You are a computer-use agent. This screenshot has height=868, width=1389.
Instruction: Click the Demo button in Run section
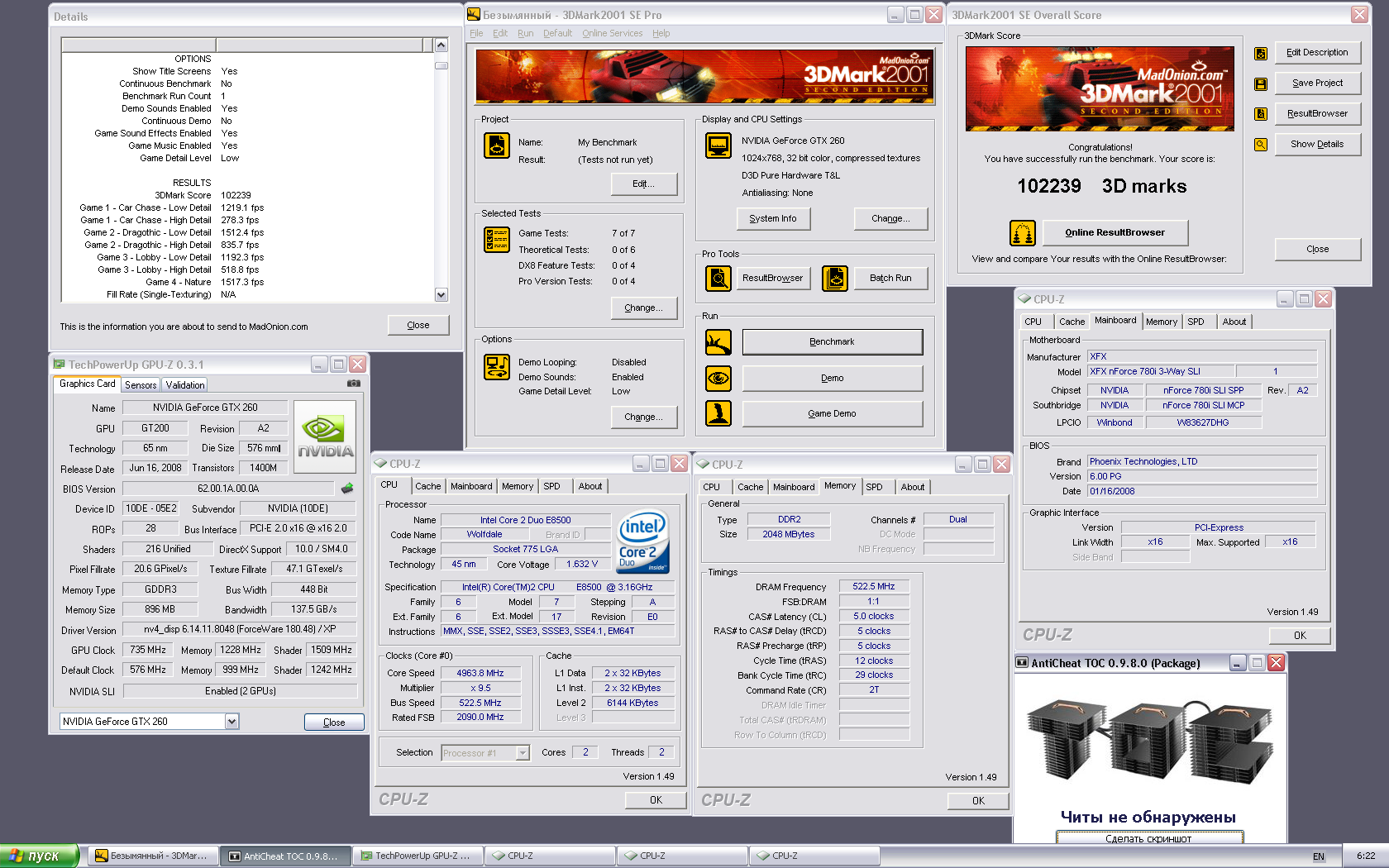click(x=833, y=379)
